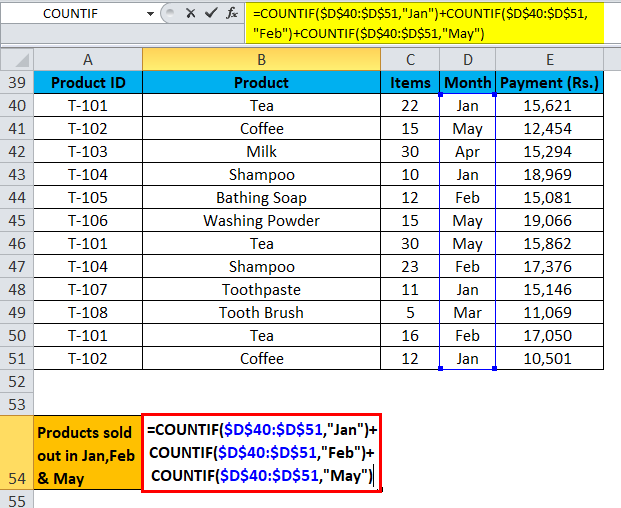Click the 'Items' header cell
Image resolution: width=621 pixels, height=508 pixels.
pos(410,82)
